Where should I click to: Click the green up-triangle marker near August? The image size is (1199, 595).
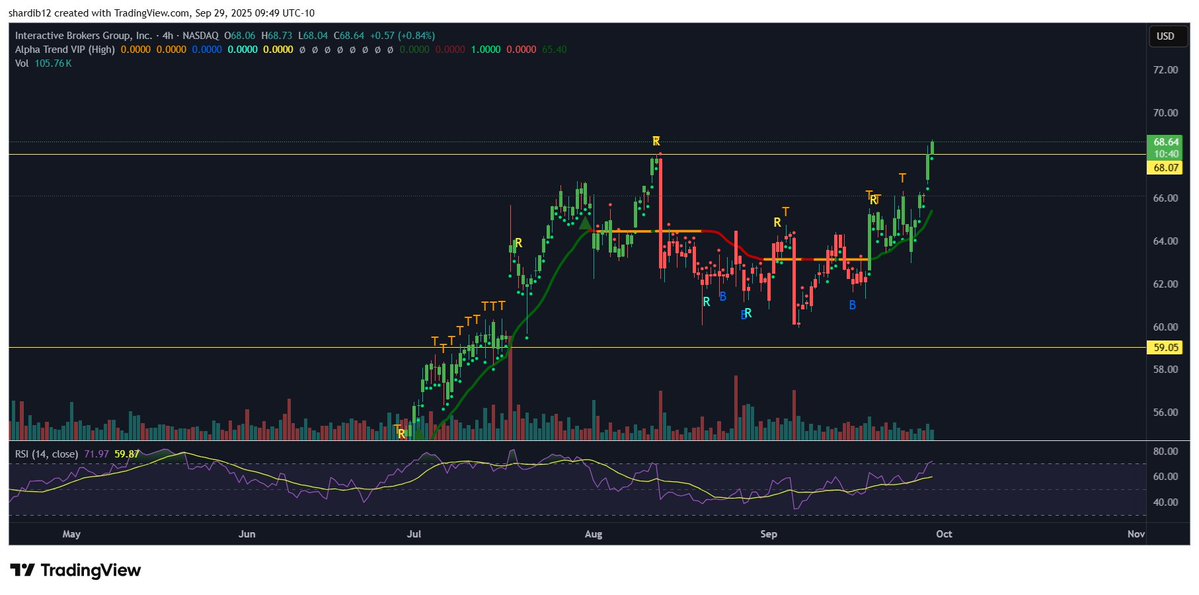coord(585,224)
